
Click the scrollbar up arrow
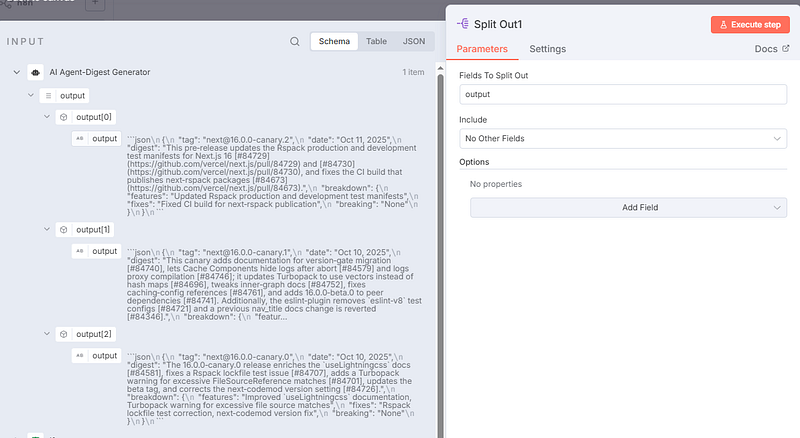440,67
